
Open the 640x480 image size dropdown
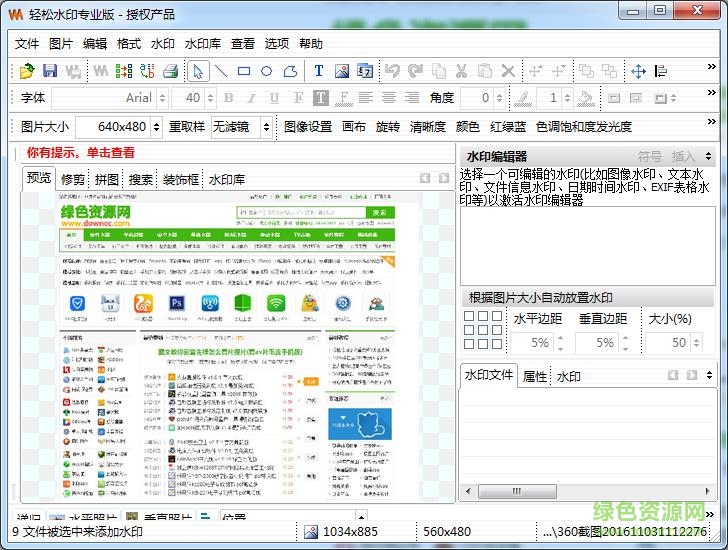[x=156, y=127]
